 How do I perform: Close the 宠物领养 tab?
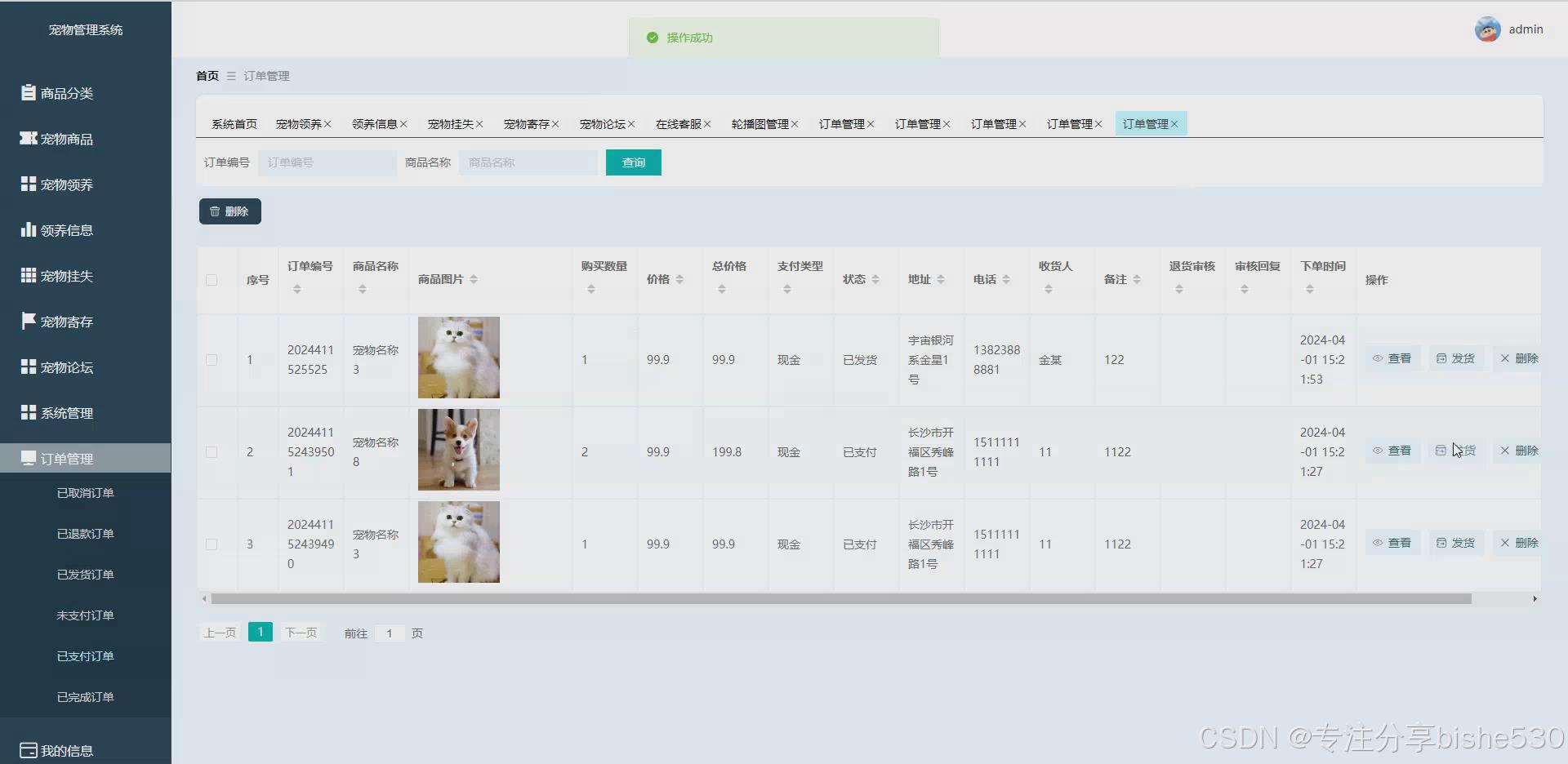(327, 124)
